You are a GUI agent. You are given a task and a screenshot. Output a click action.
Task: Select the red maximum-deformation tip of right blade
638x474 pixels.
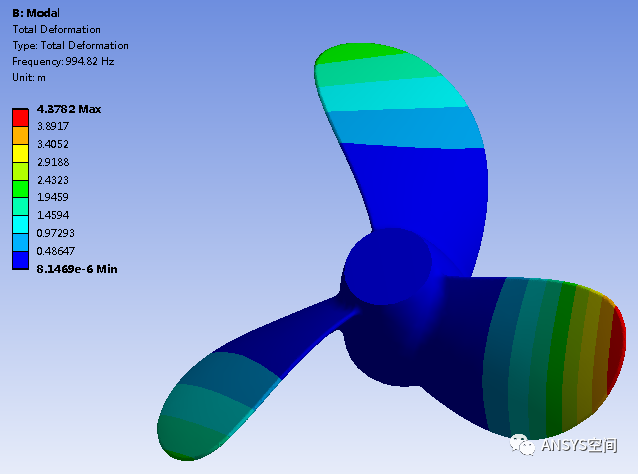coord(618,350)
